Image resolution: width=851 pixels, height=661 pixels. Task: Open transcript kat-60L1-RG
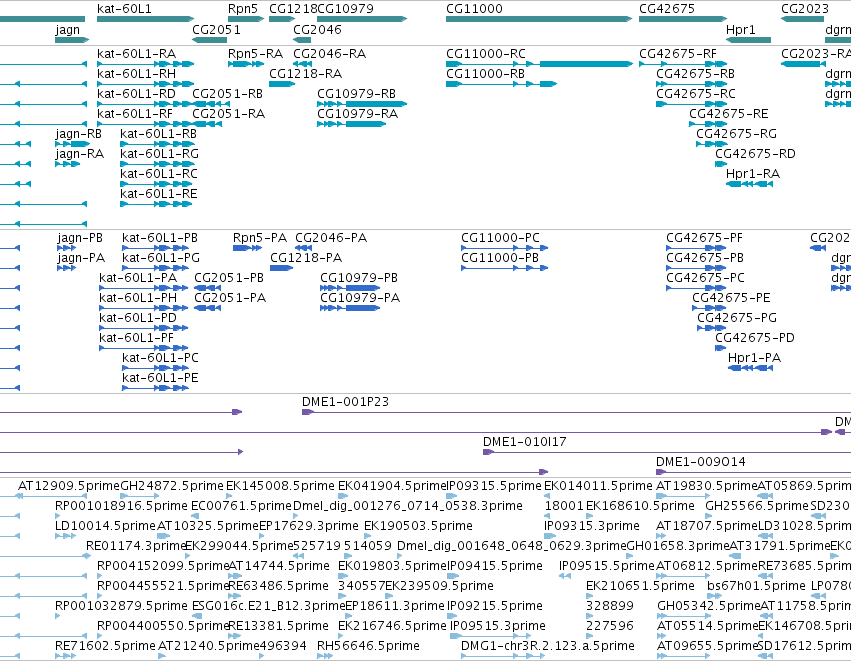pos(160,154)
